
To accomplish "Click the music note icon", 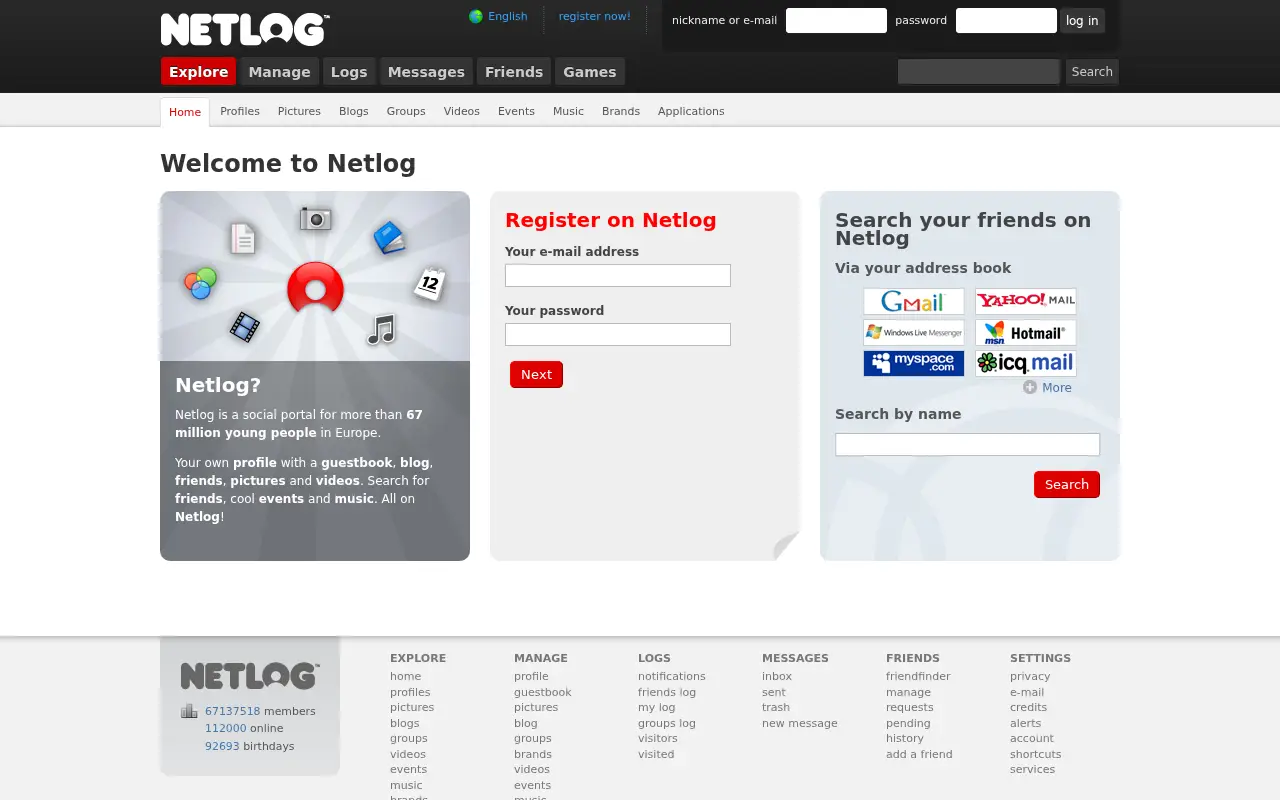I will pyautogui.click(x=381, y=329).
